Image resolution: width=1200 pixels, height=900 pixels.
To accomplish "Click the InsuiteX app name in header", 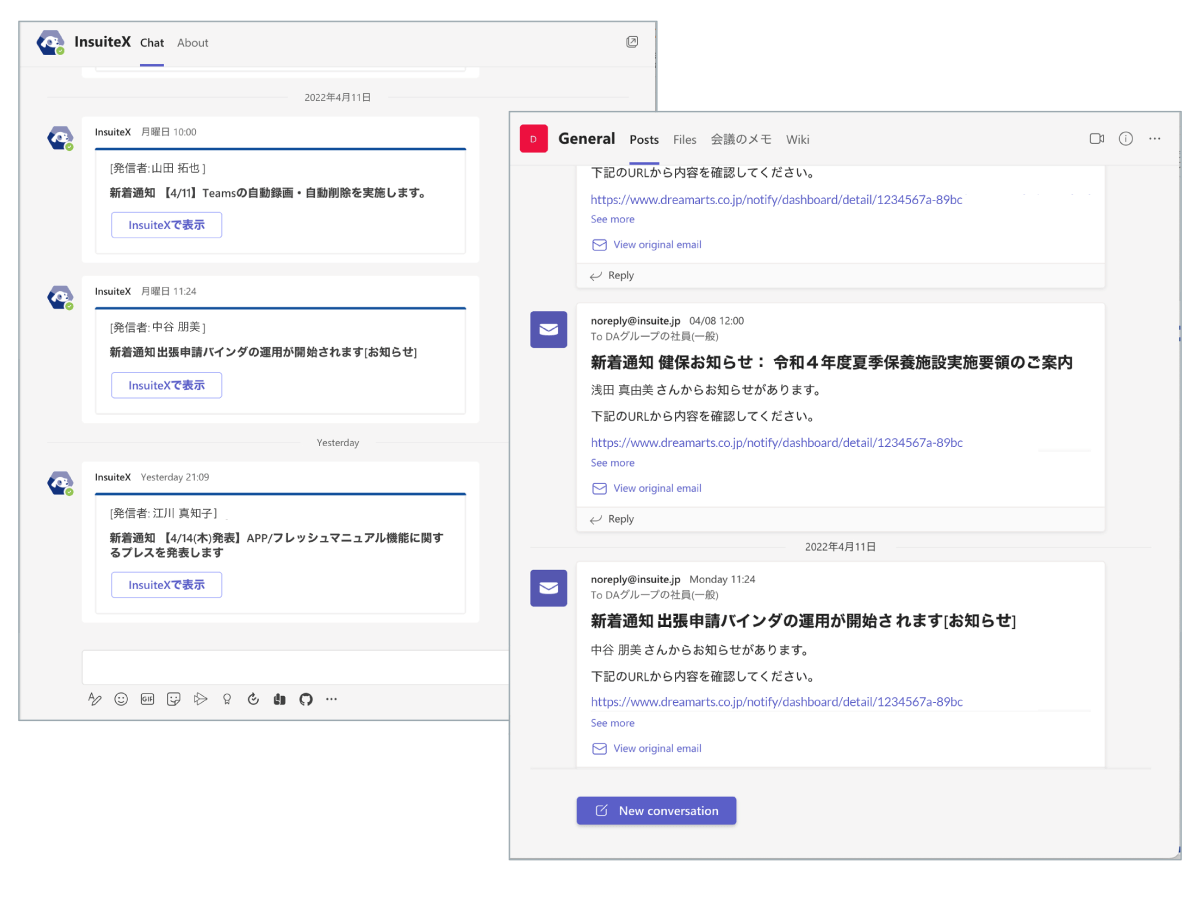I will (x=103, y=42).
